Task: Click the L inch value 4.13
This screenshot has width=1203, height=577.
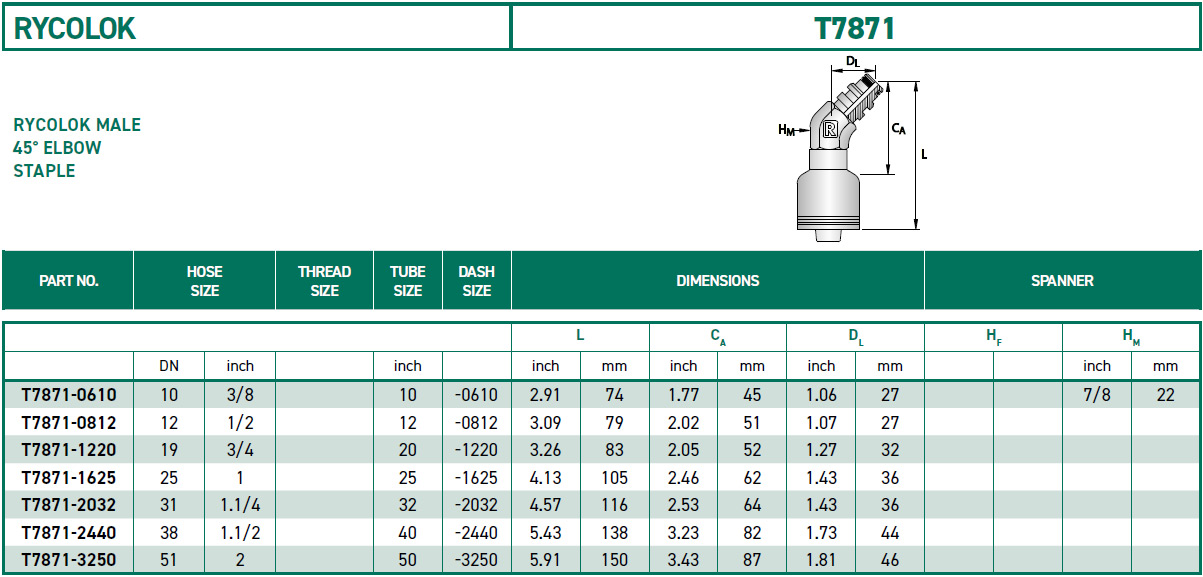Action: 546,477
